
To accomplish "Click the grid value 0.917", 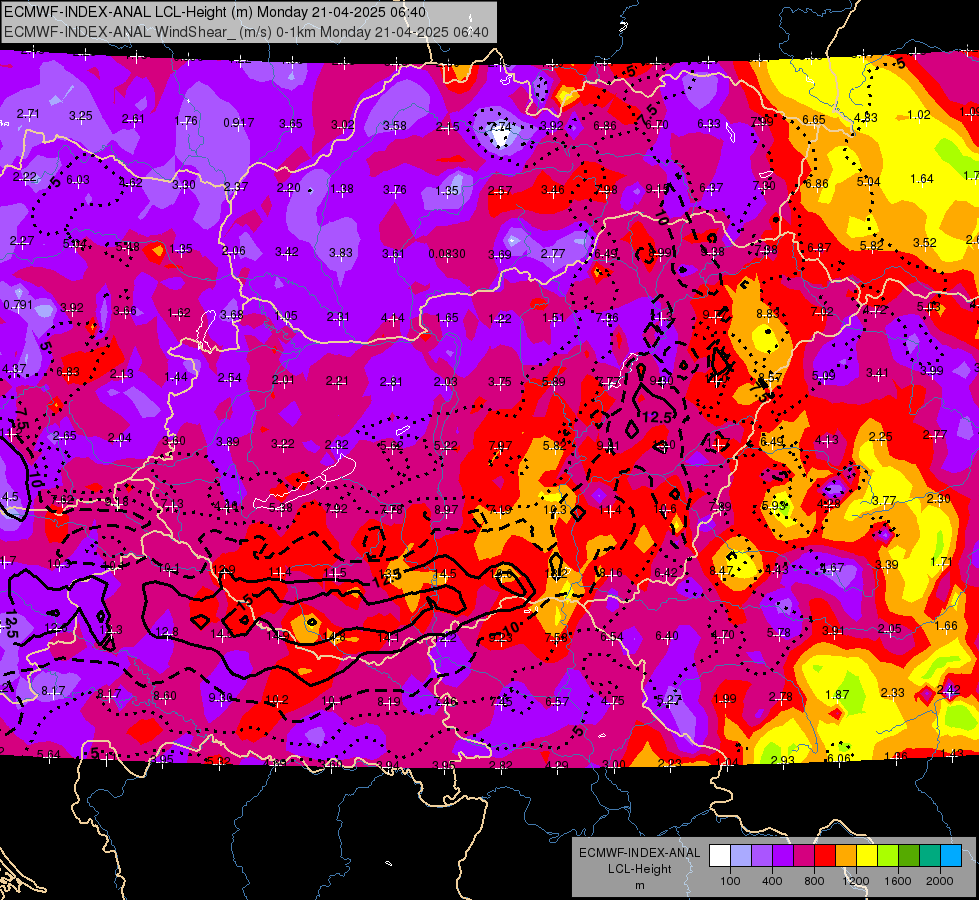I will [x=239, y=123].
